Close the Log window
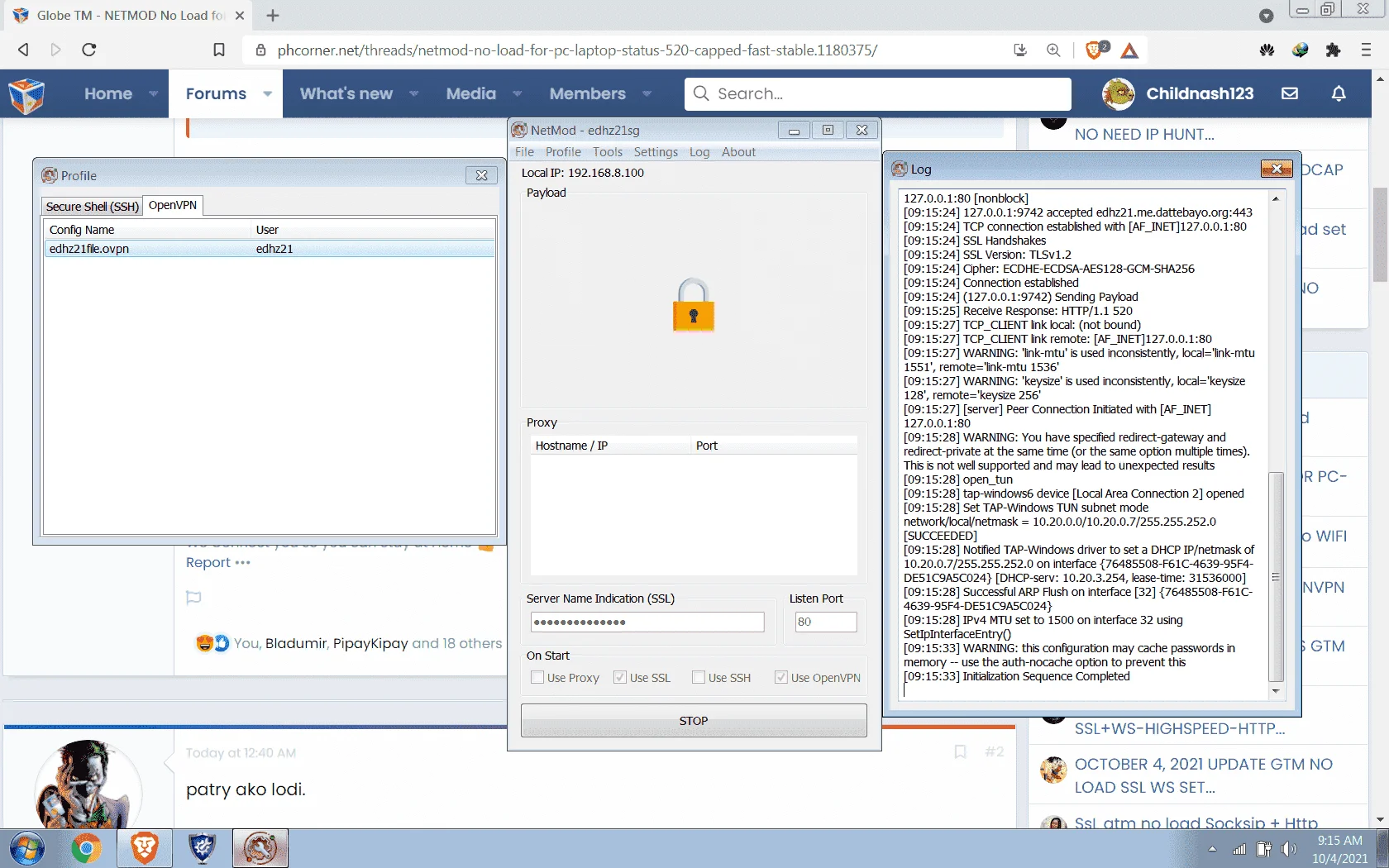1389x868 pixels. click(1277, 169)
